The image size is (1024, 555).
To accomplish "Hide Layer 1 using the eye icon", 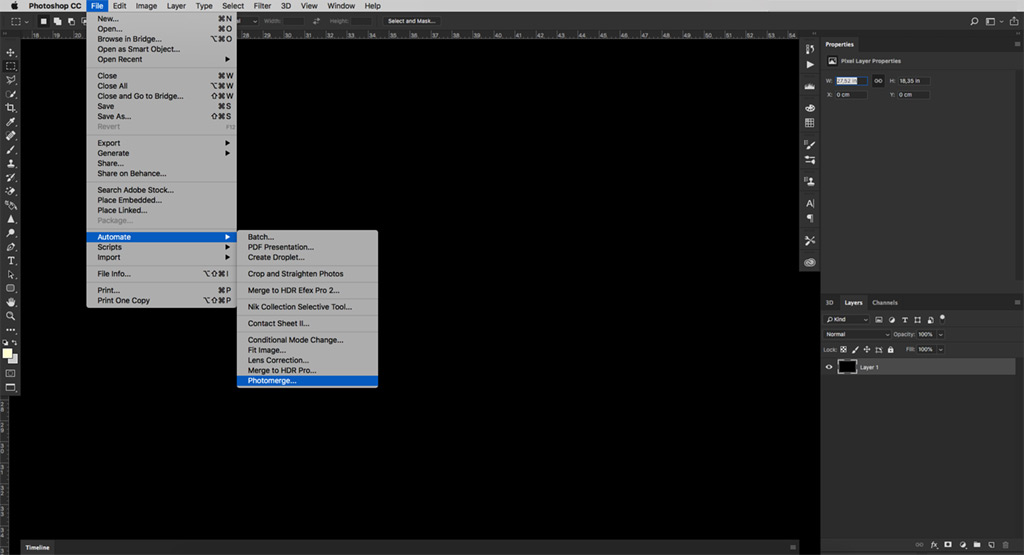I will click(829, 367).
